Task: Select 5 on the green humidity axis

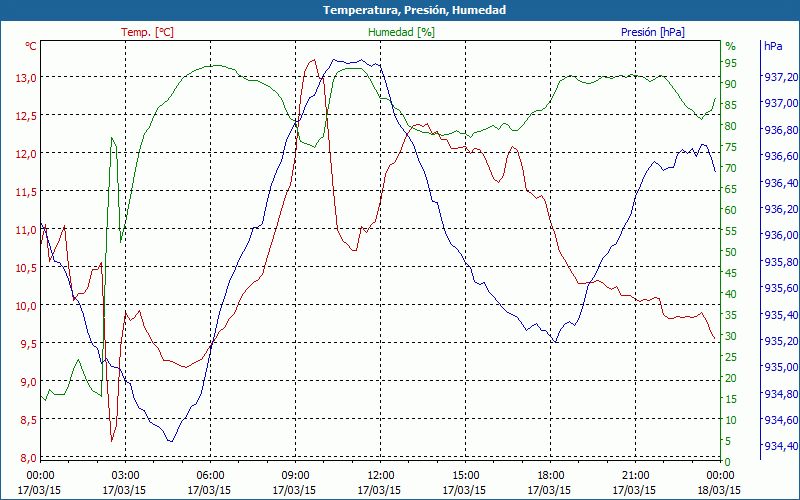Action: click(728, 441)
